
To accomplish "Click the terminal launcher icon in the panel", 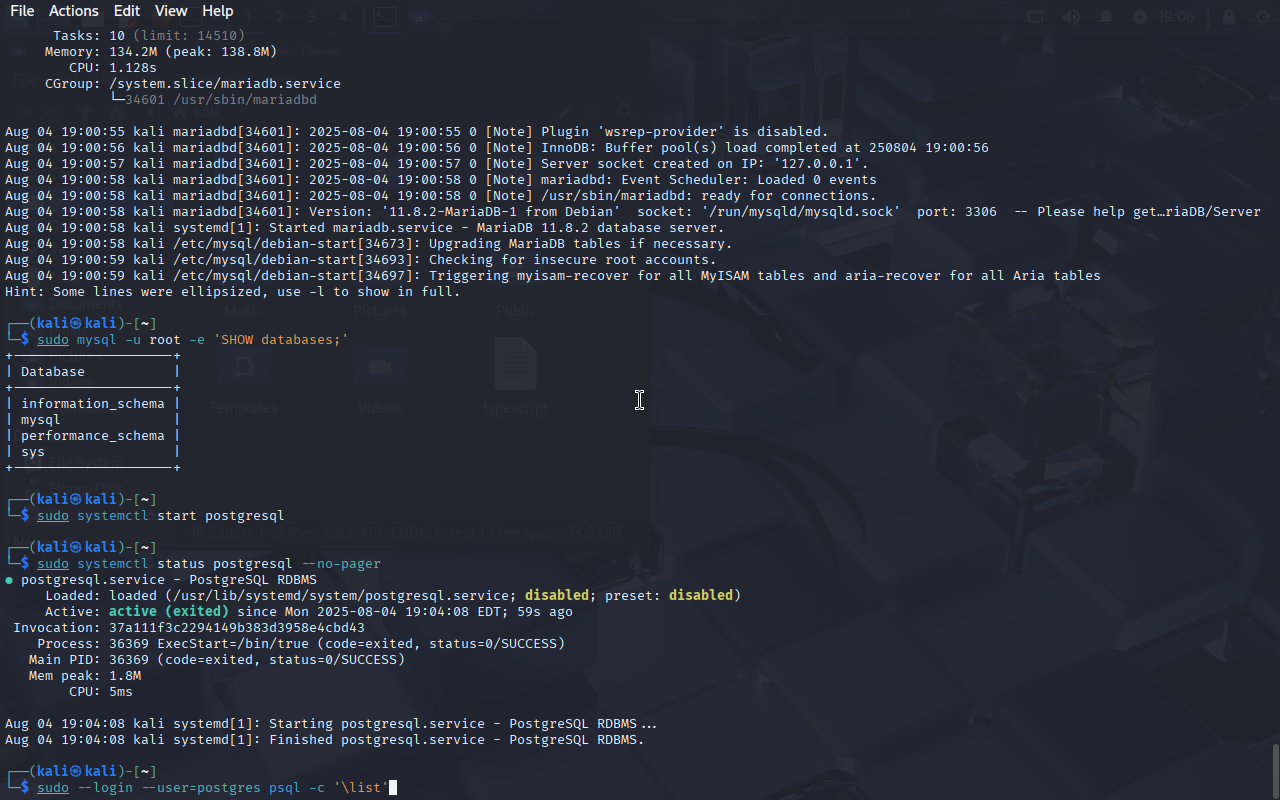I will click(x=384, y=17).
